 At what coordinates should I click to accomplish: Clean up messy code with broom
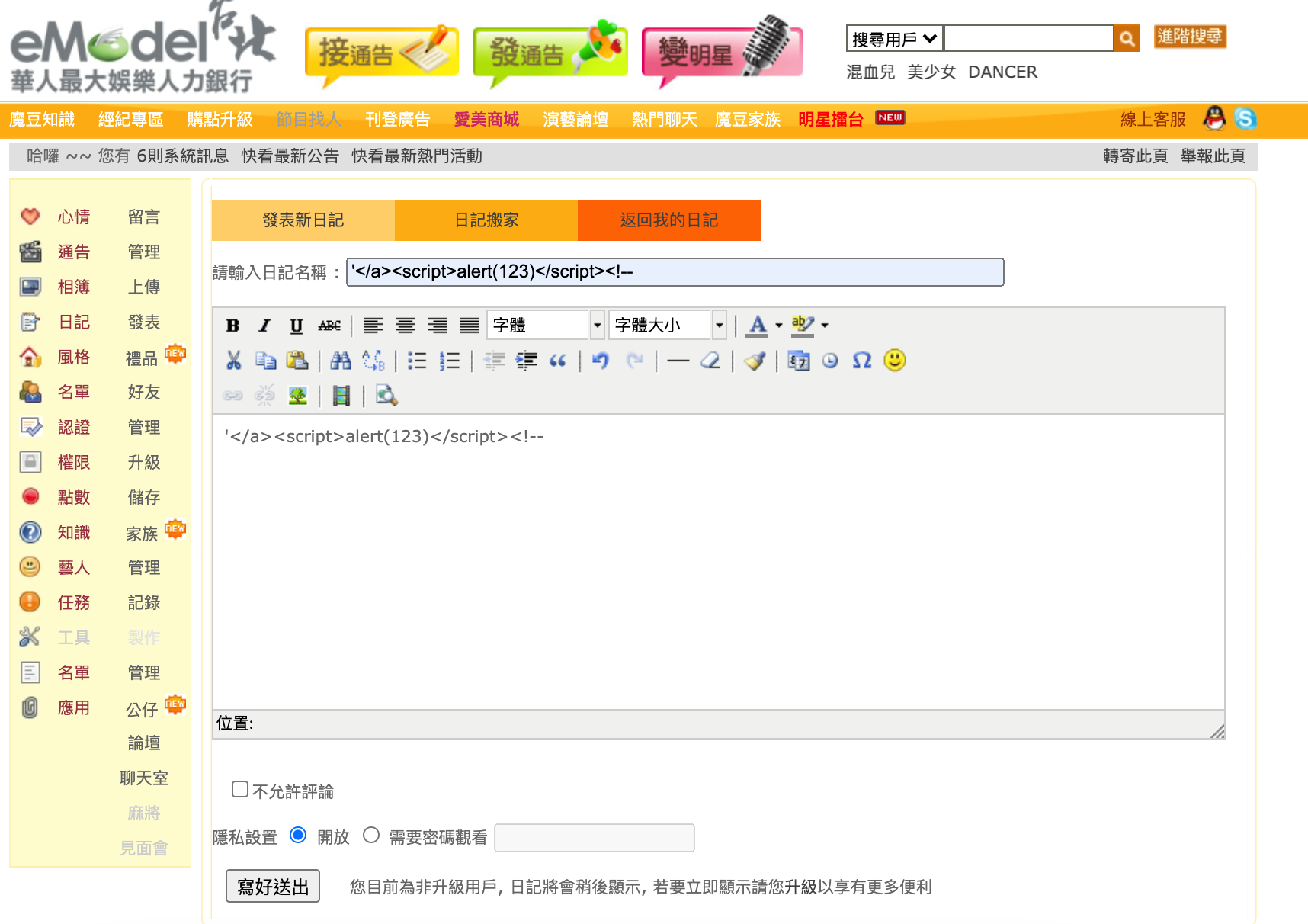point(755,361)
